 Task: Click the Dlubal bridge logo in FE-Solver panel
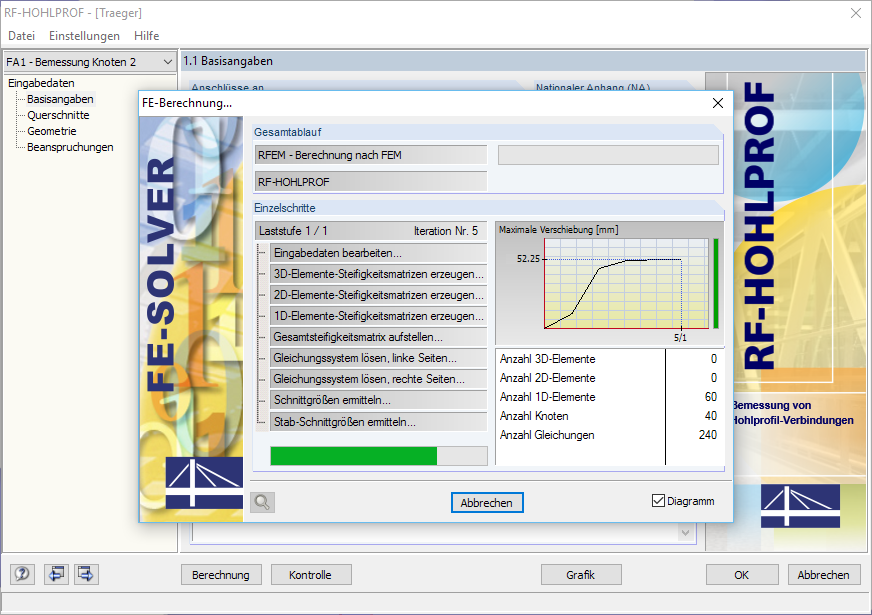(204, 482)
